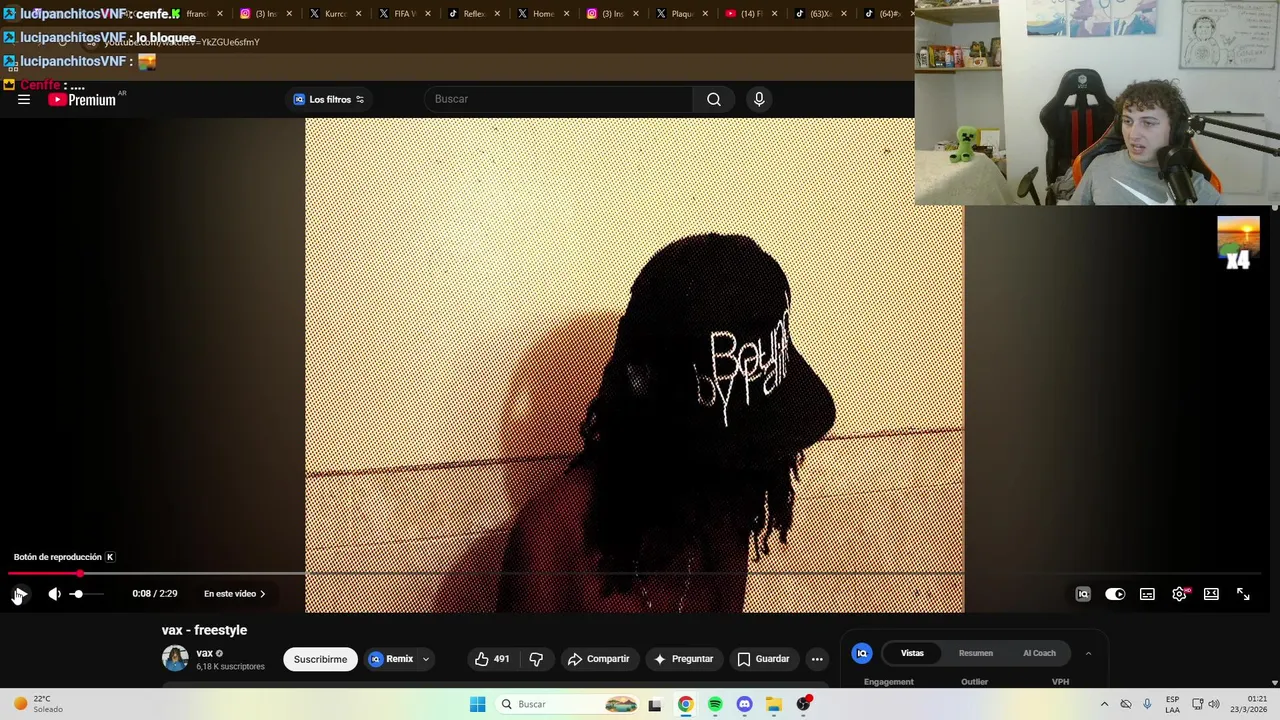Open the vax channel name link

(205, 653)
